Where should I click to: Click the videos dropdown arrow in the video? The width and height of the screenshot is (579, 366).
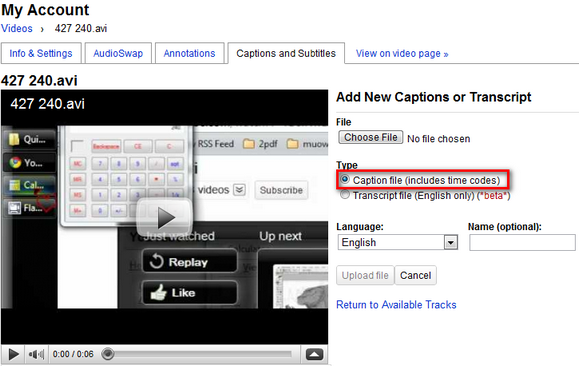tap(239, 190)
